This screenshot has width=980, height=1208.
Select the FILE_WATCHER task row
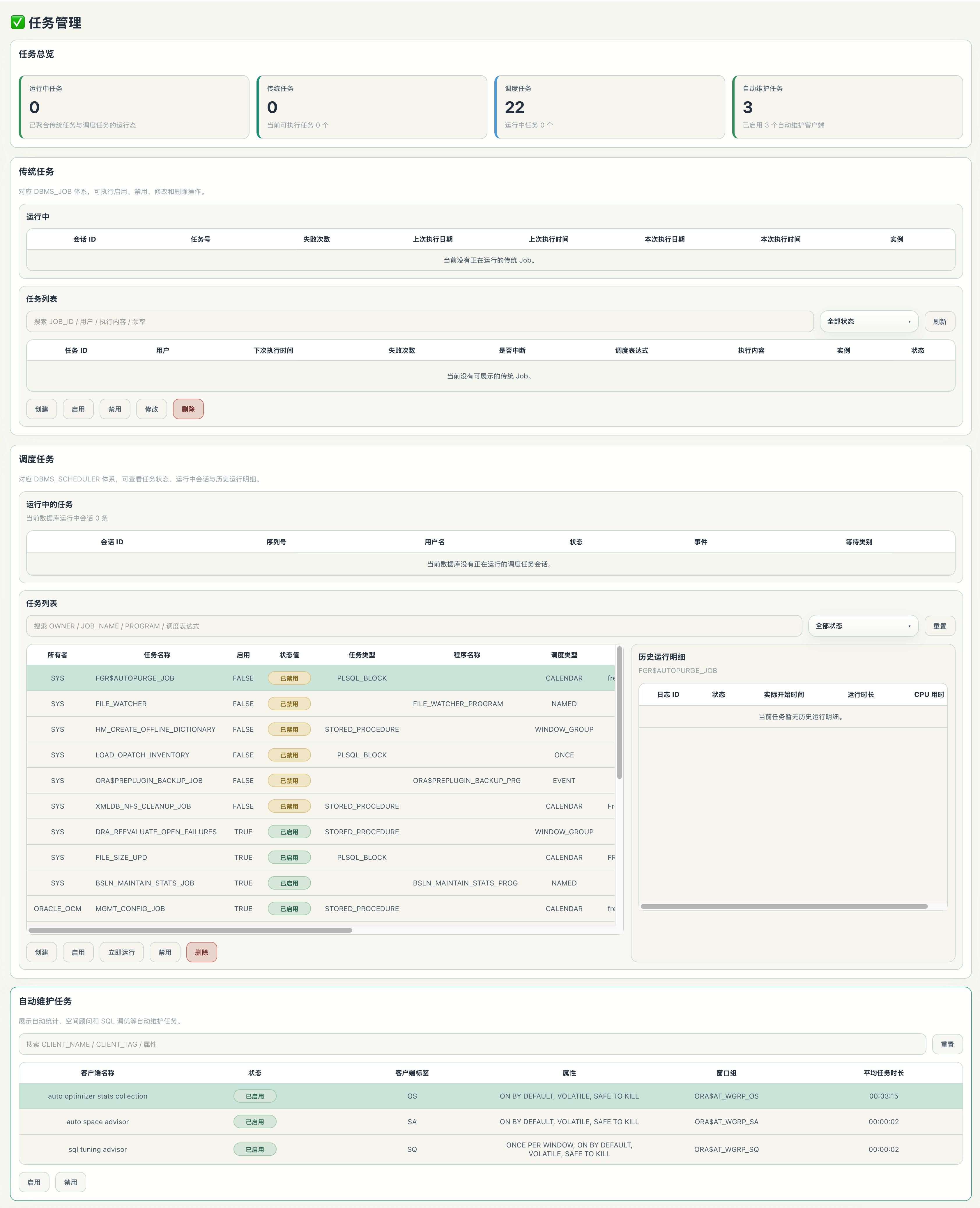point(321,704)
